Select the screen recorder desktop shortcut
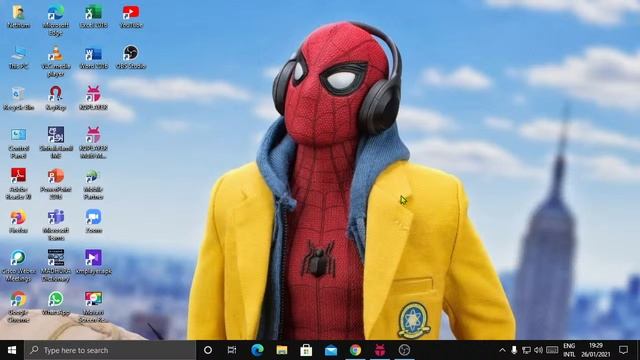 tap(93, 307)
